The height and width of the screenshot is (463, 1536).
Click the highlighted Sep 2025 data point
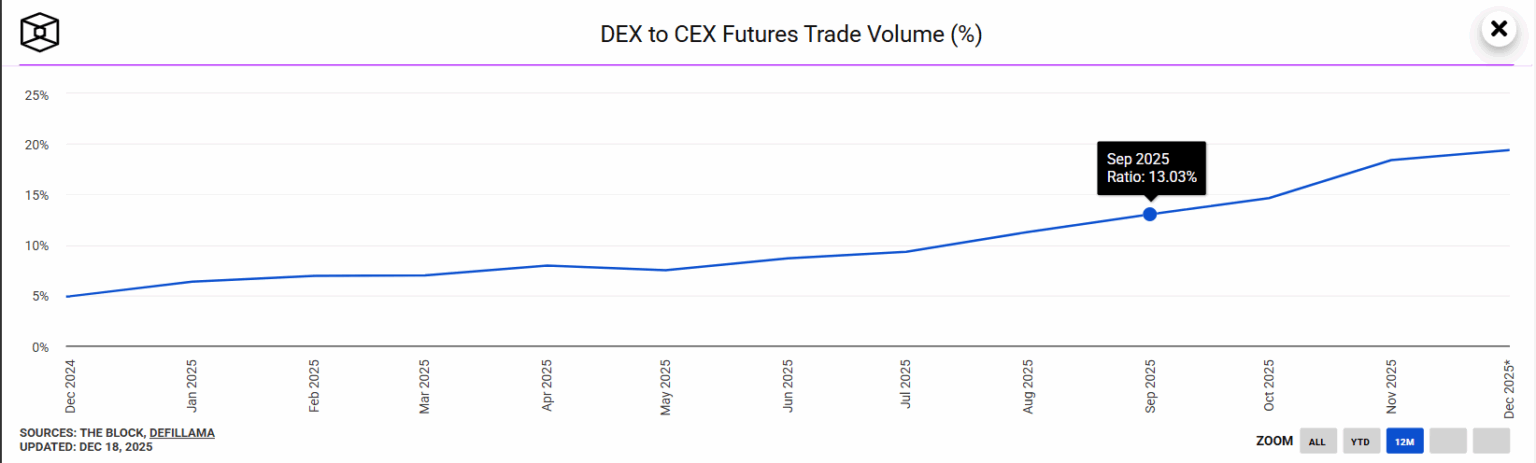1150,214
